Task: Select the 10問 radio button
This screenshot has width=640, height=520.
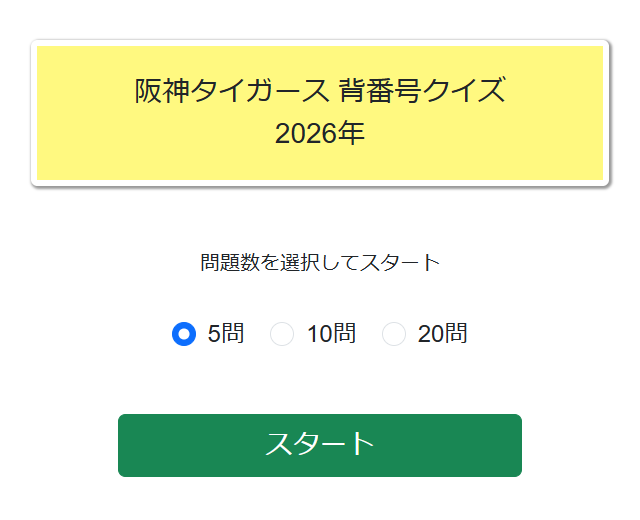Action: [x=283, y=334]
